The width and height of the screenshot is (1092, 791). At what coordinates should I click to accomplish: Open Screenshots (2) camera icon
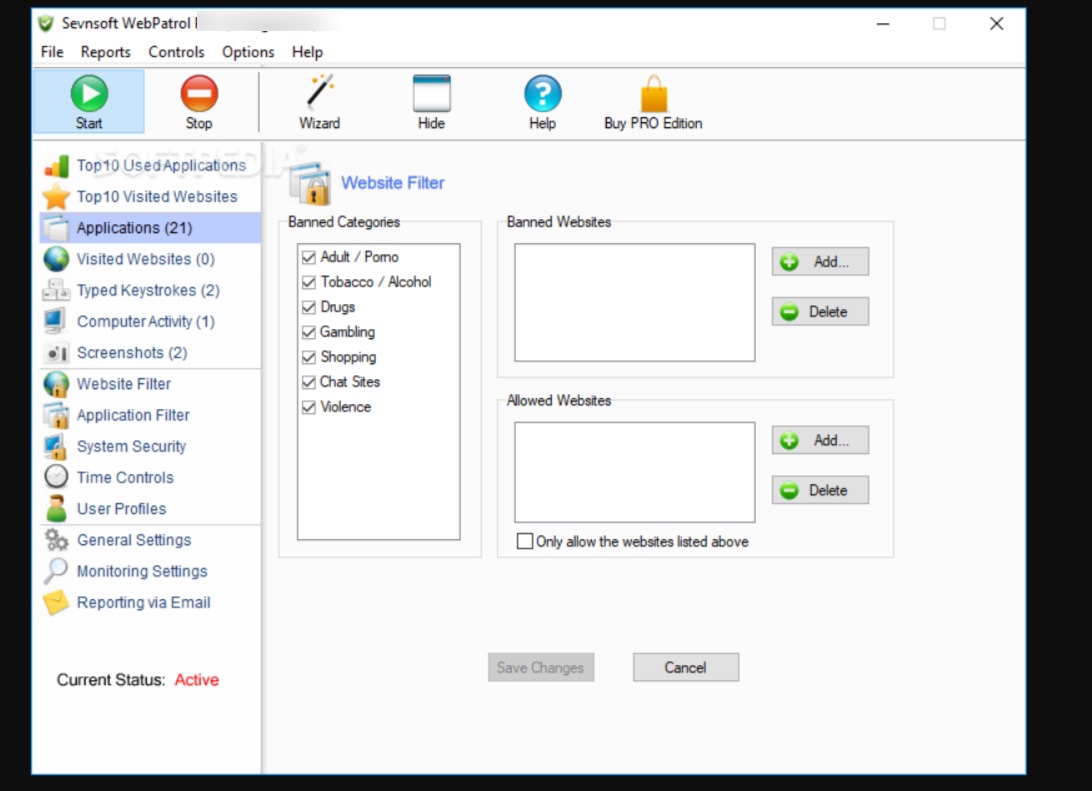(56, 353)
